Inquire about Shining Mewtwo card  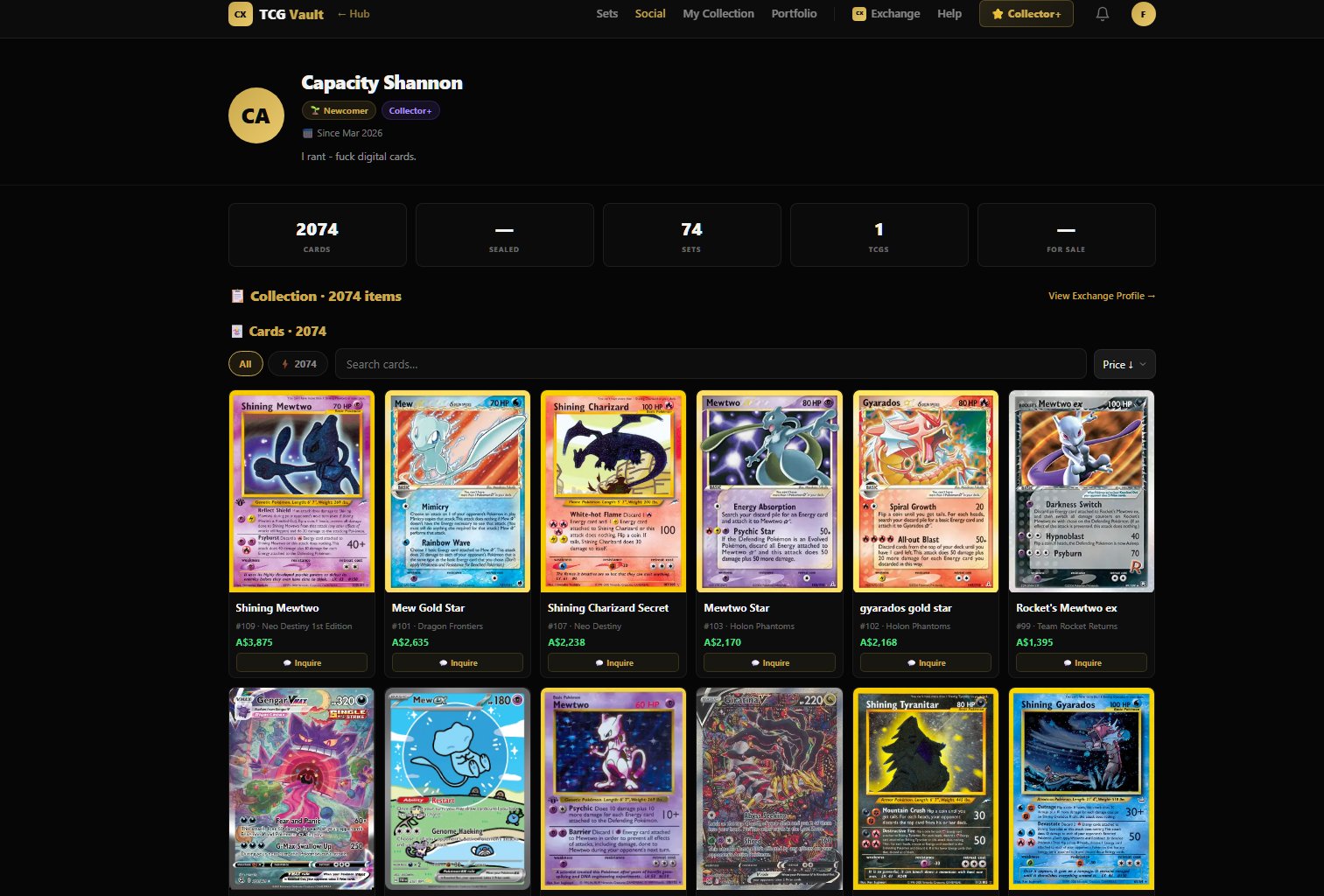302,662
